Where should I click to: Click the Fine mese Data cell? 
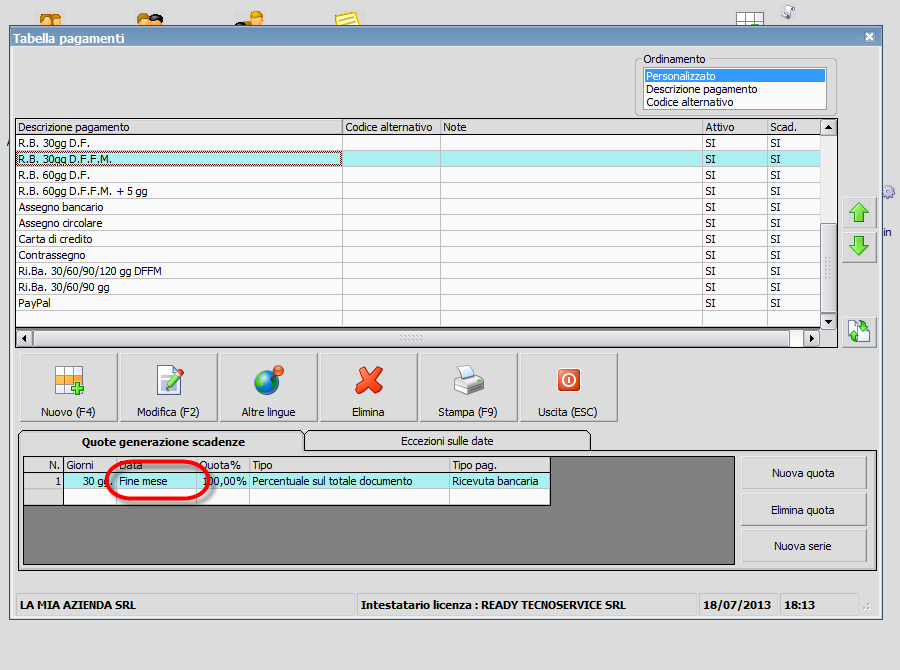pyautogui.click(x=156, y=481)
